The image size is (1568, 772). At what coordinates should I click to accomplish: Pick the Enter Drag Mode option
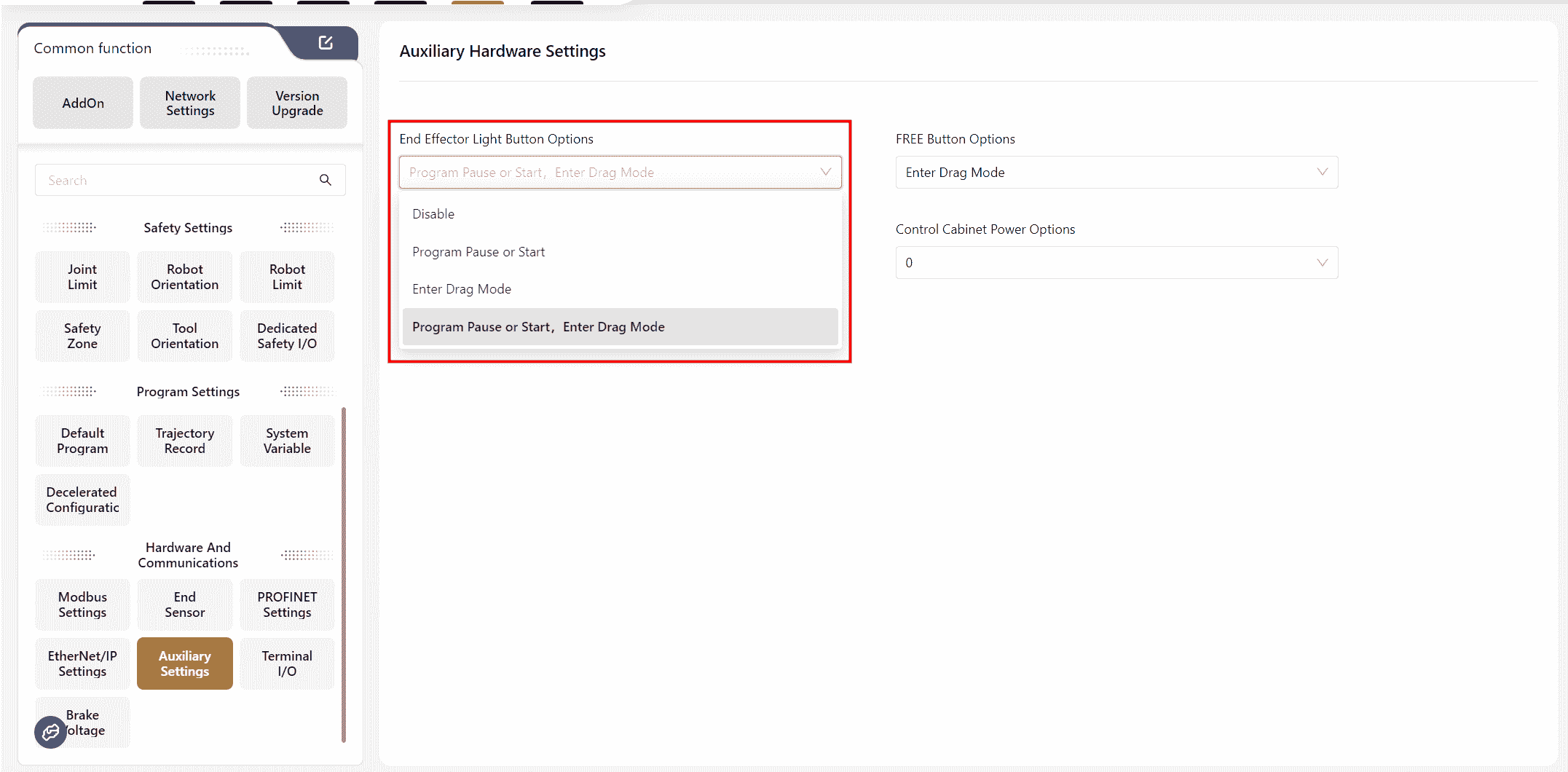pyautogui.click(x=462, y=289)
